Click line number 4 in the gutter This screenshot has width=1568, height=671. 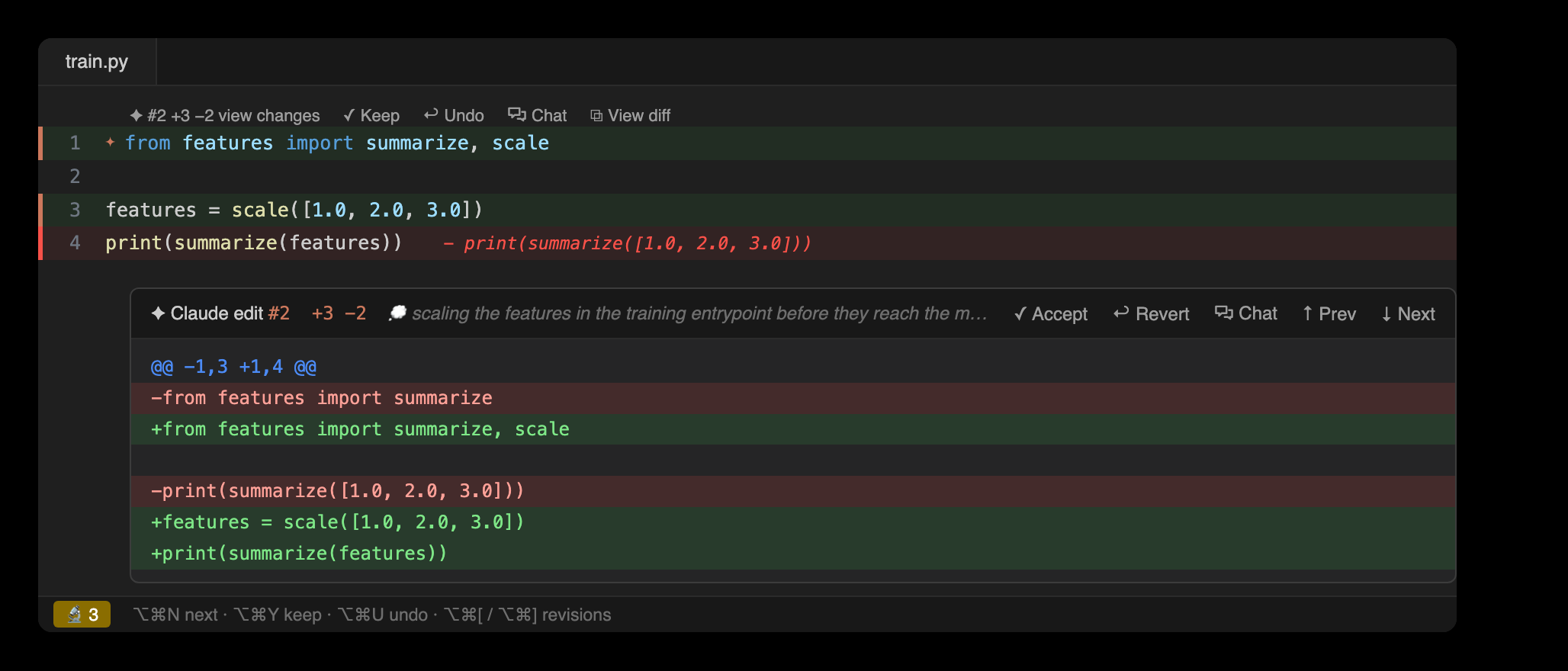click(x=75, y=243)
